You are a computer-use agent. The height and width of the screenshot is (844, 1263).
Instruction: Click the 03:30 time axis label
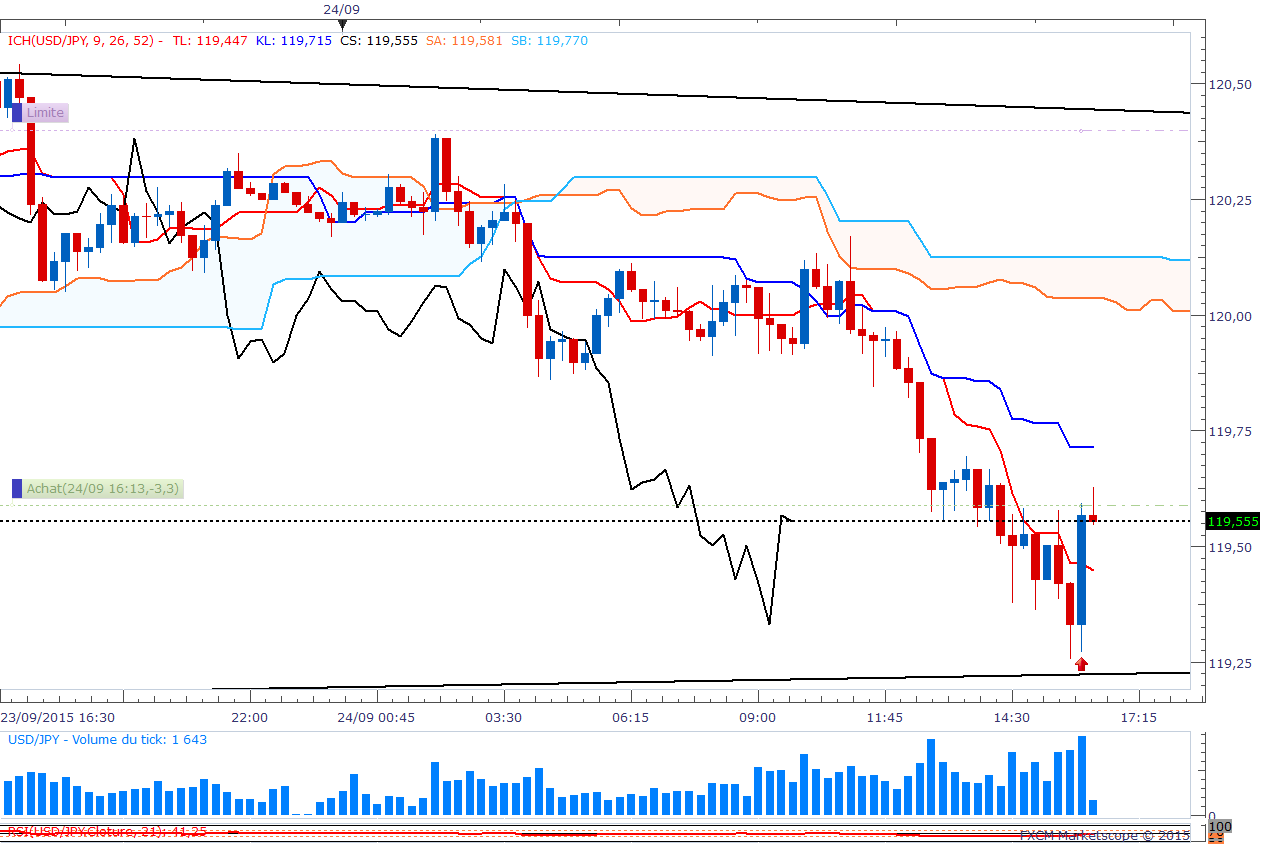[x=503, y=718]
